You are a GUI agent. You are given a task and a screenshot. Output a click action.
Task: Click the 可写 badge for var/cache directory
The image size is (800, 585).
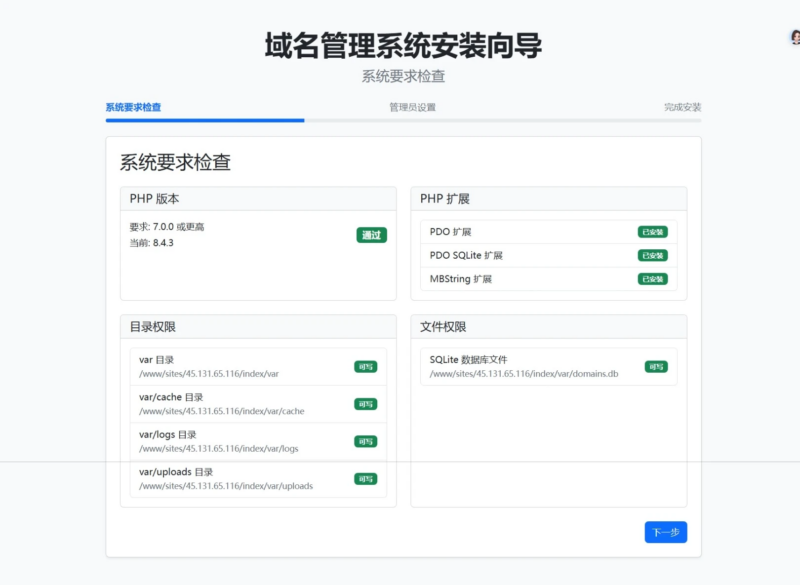pyautogui.click(x=367, y=404)
